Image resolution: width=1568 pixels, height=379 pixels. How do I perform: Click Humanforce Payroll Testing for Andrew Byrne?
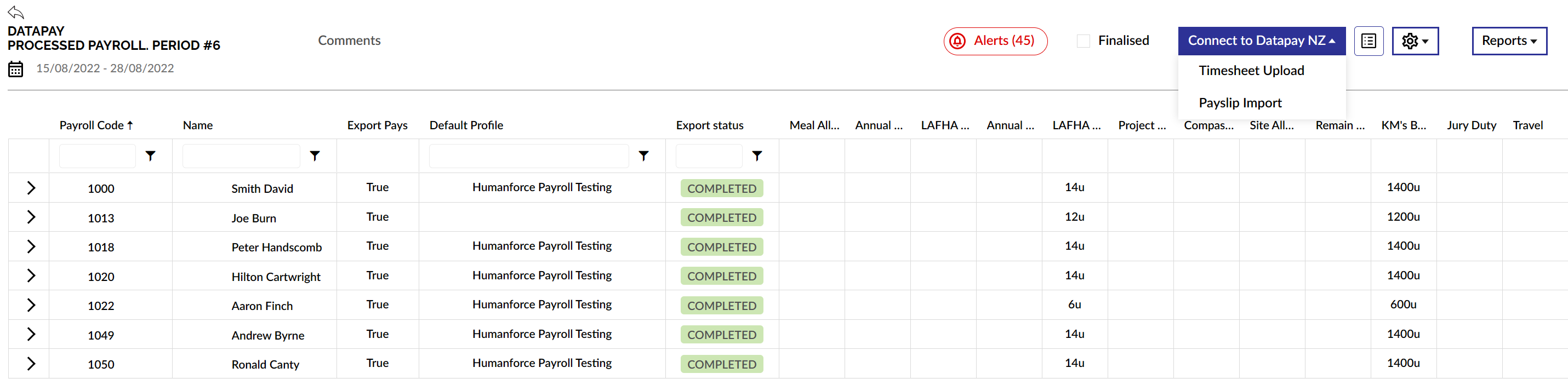[x=541, y=334]
